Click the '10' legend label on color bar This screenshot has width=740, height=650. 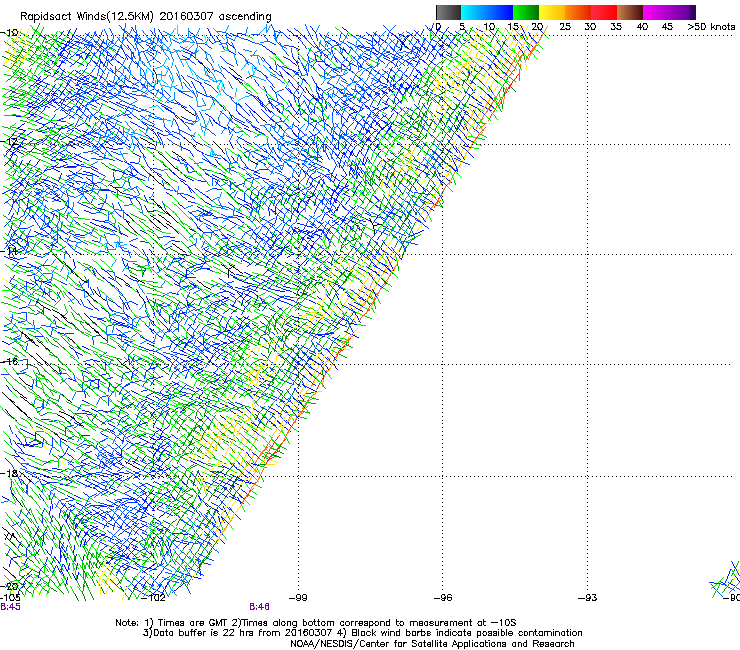tap(489, 27)
